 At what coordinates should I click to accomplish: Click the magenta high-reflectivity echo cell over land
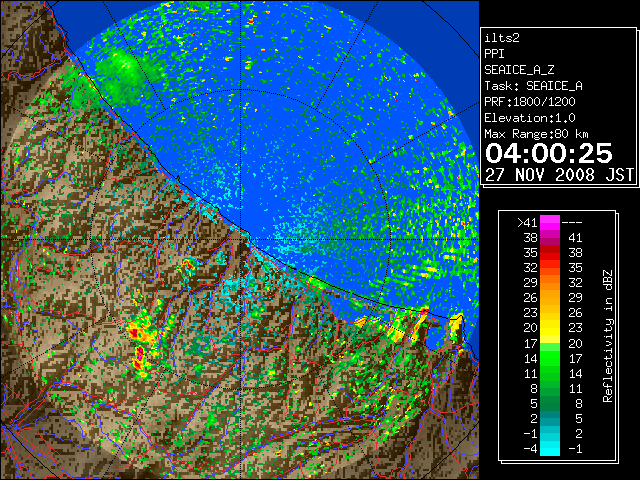[140, 353]
